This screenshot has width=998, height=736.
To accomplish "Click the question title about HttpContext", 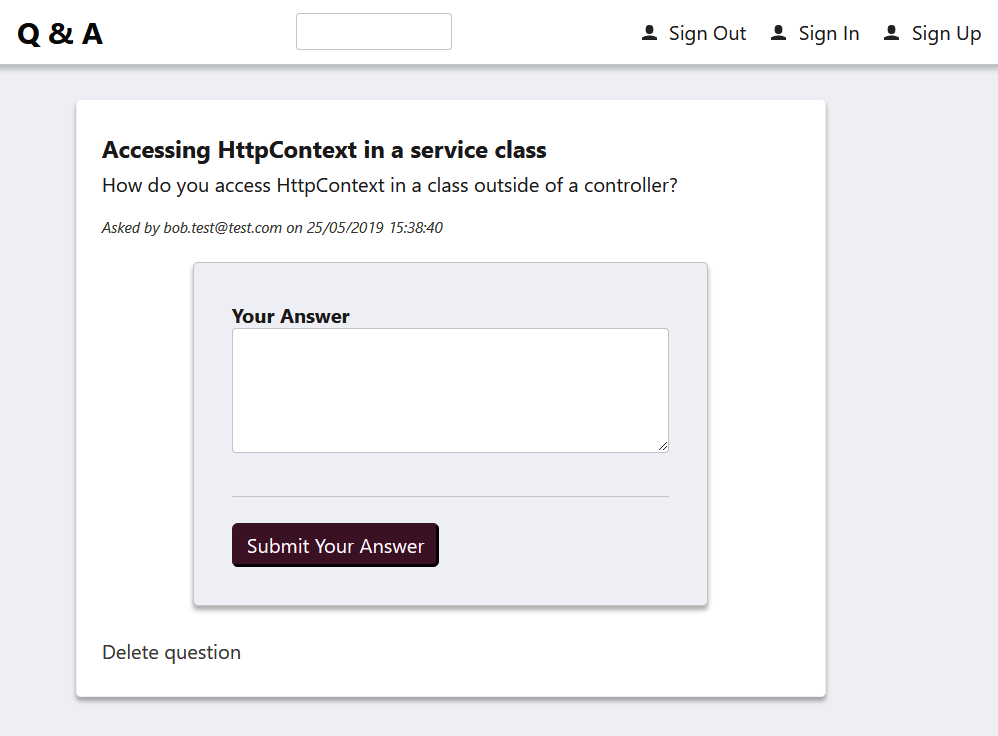I will click(324, 150).
